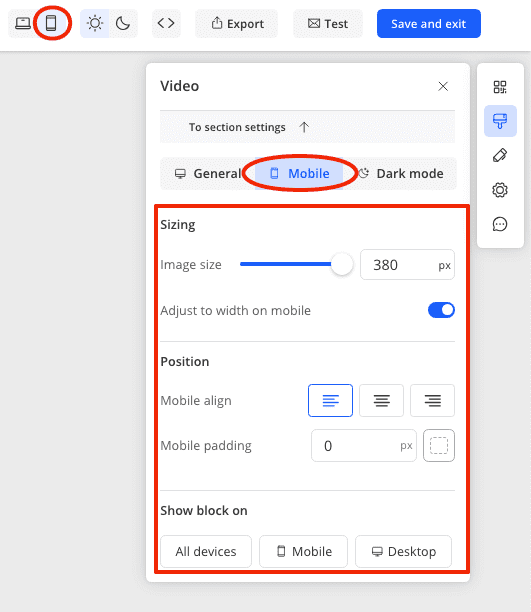Toggle Adjust to width on mobile
This screenshot has width=531, height=612.
(441, 310)
